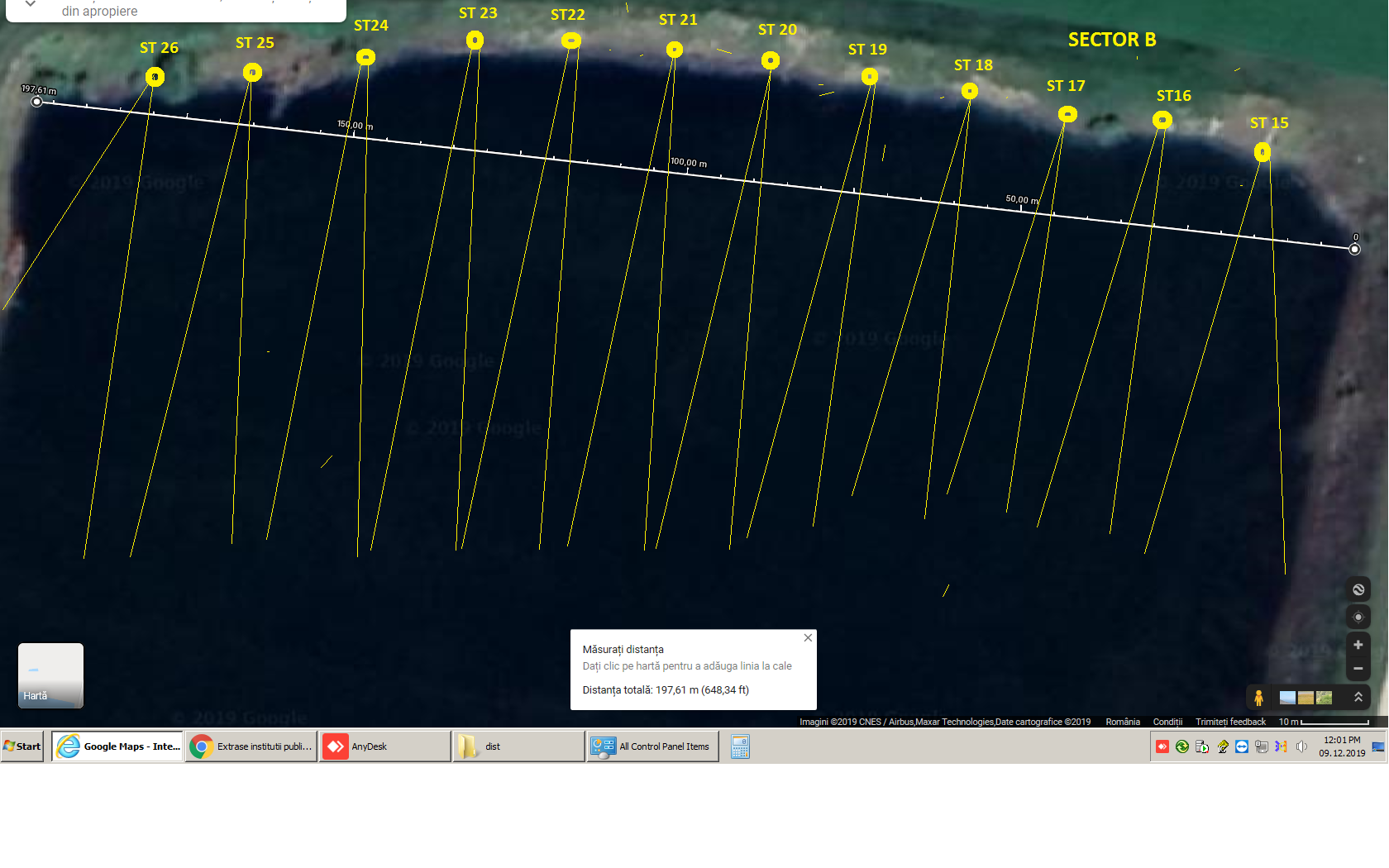Open the first sky photo thumbnail
Image resolution: width=1389 pixels, height=868 pixels.
click(1287, 698)
